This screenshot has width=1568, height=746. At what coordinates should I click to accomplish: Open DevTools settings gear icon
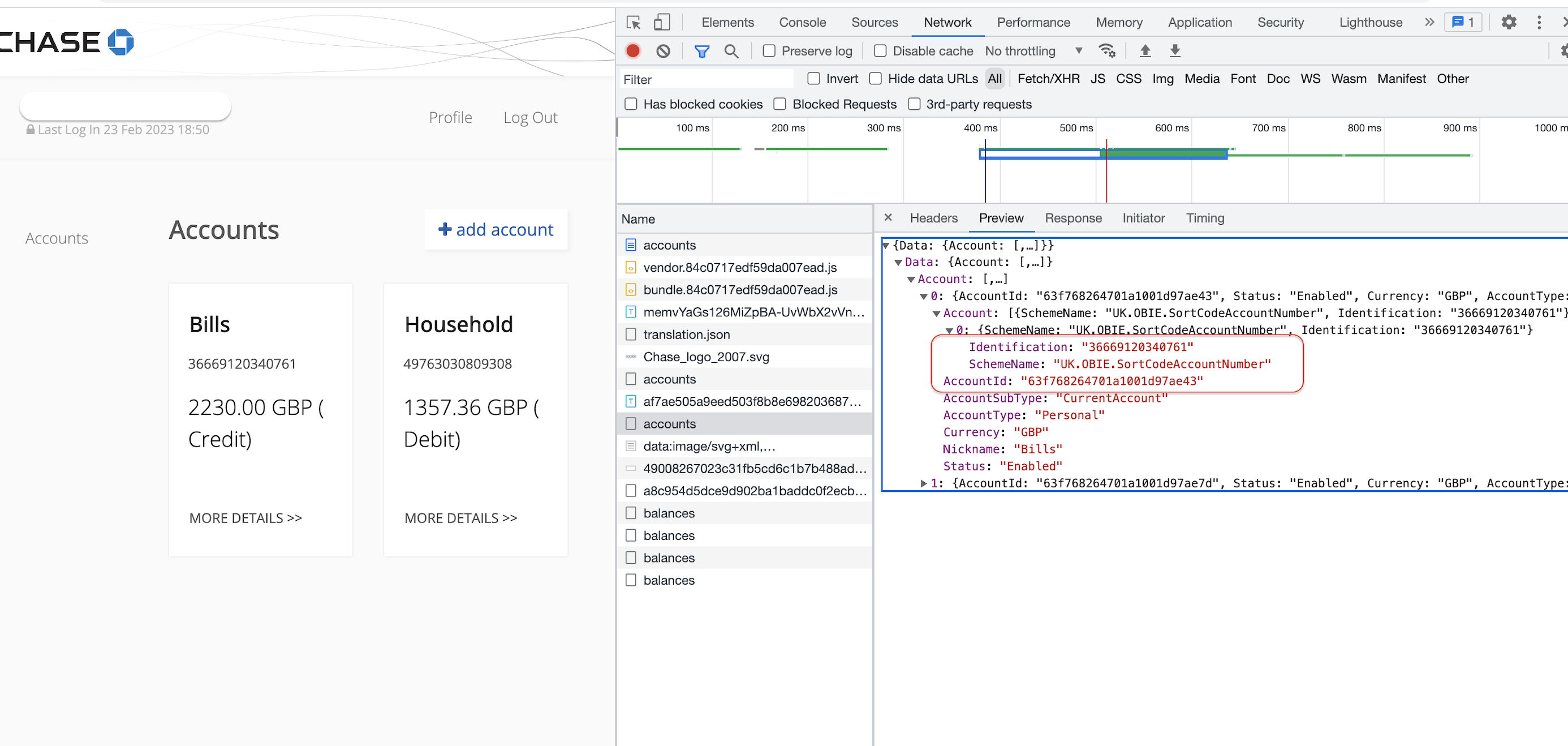click(1509, 23)
